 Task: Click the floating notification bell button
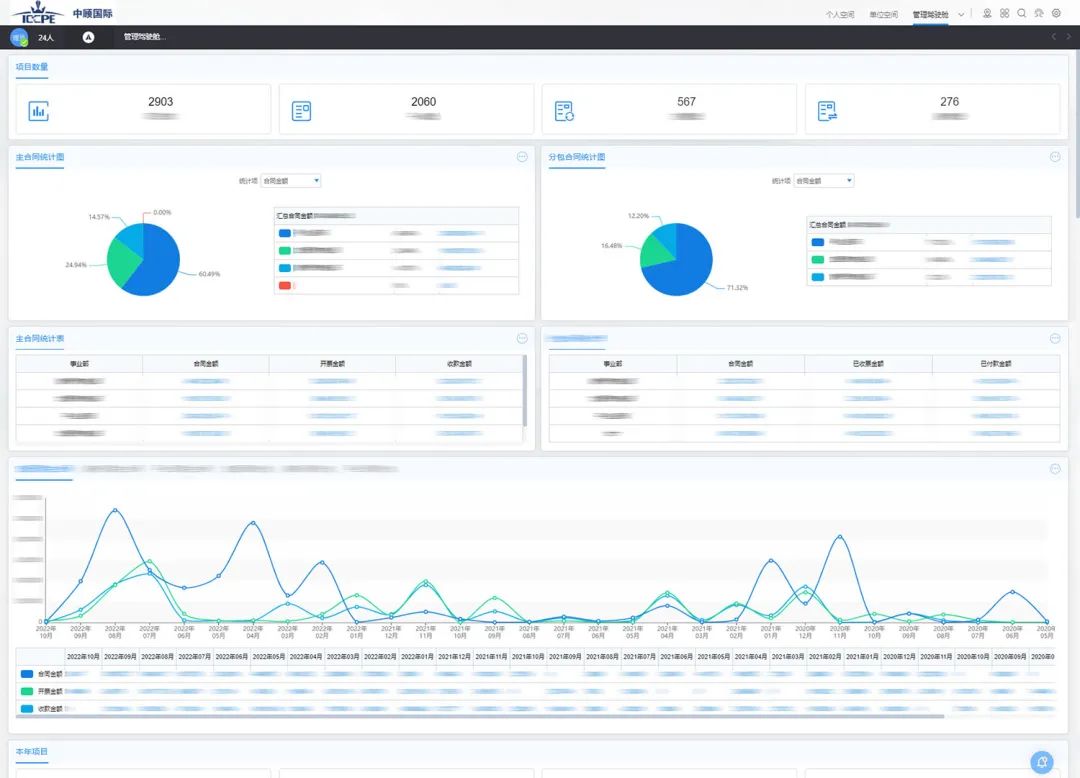pyautogui.click(x=1042, y=762)
